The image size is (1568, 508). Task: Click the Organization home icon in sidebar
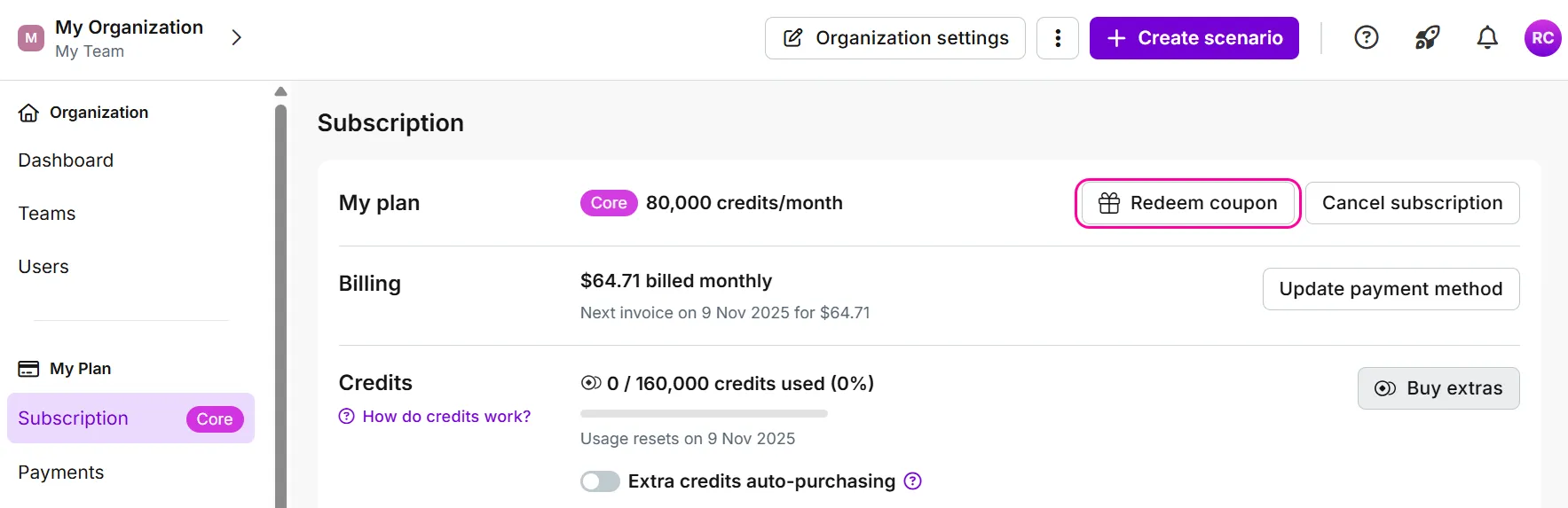(x=28, y=113)
